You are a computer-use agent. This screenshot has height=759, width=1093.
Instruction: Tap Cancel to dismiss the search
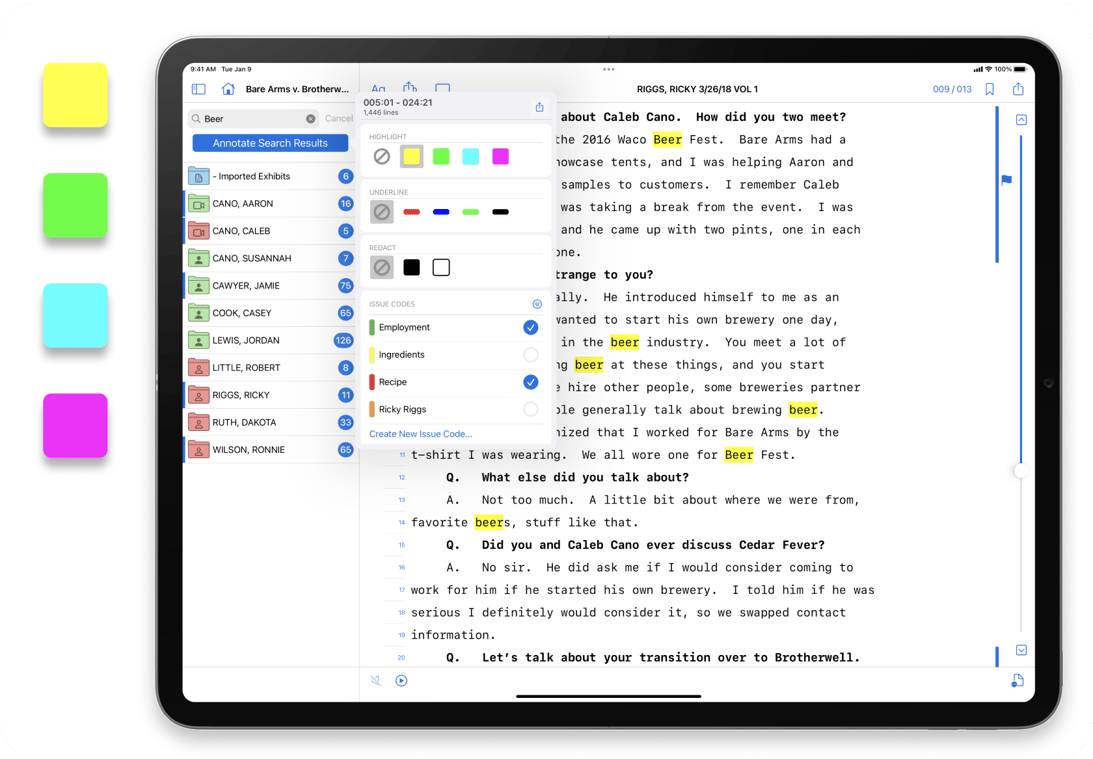(340, 118)
